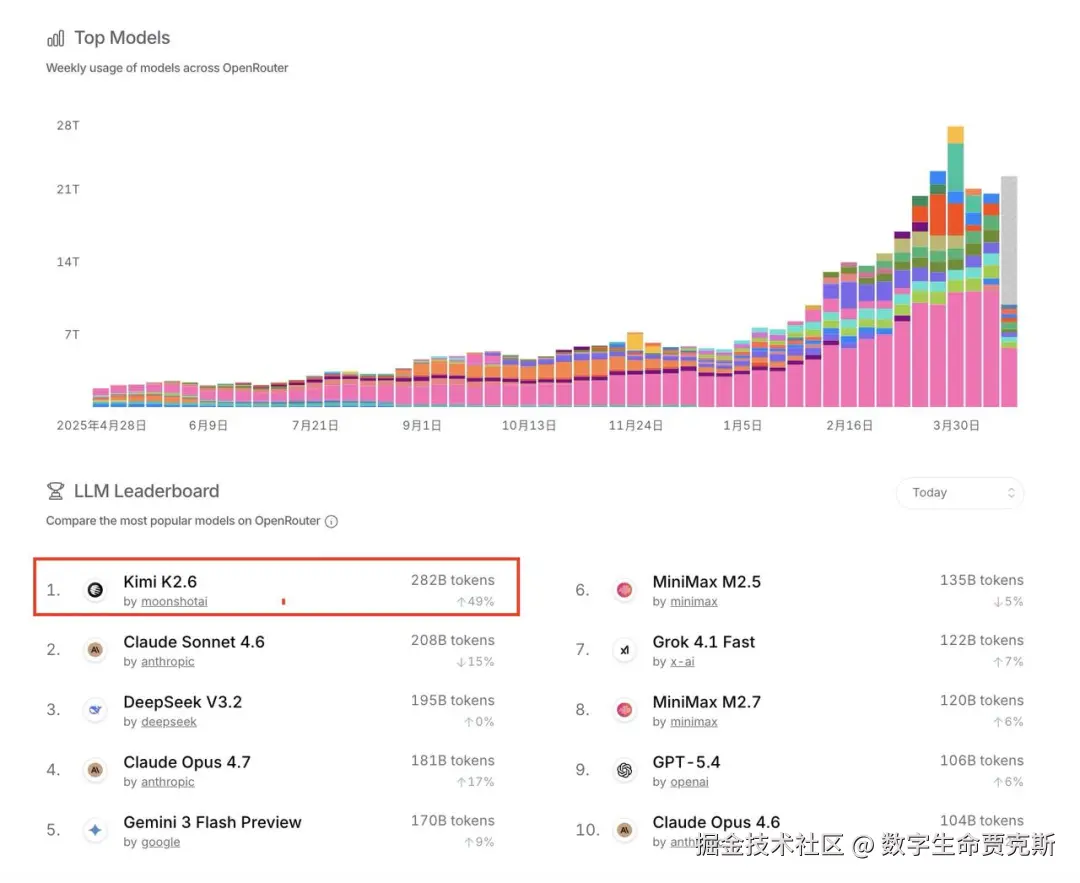The height and width of the screenshot is (883, 1080).
Task: Click the info icon beside OpenRouter description
Action: tap(331, 521)
